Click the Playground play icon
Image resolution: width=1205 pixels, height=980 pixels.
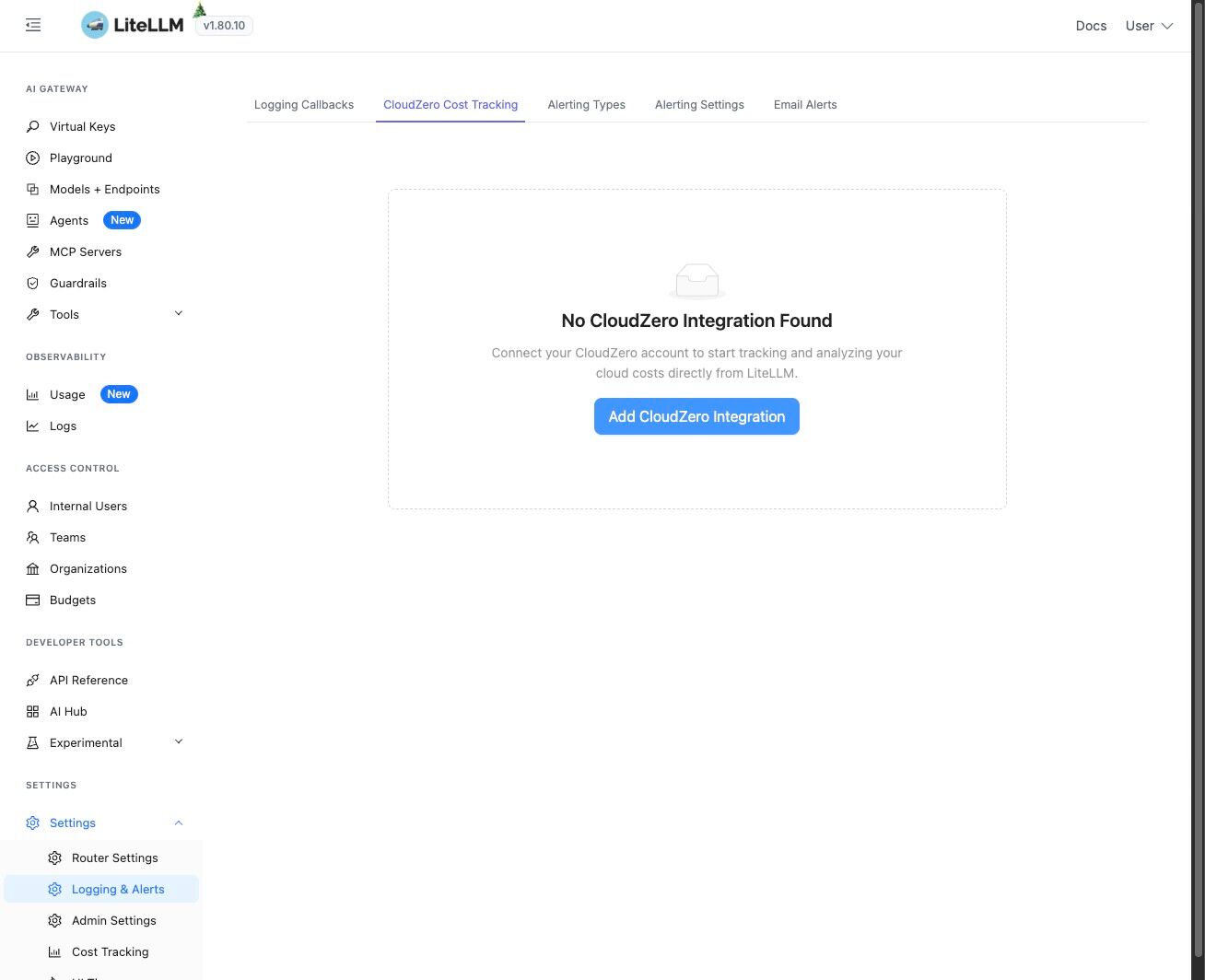[33, 157]
